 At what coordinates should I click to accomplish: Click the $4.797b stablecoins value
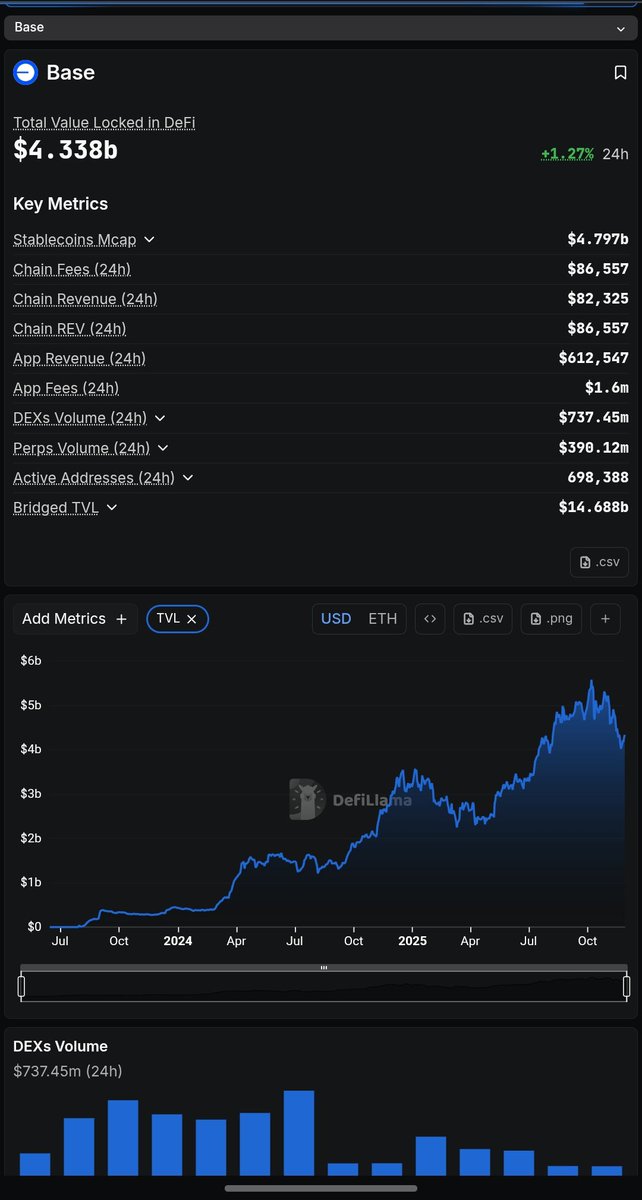pyautogui.click(x=598, y=240)
